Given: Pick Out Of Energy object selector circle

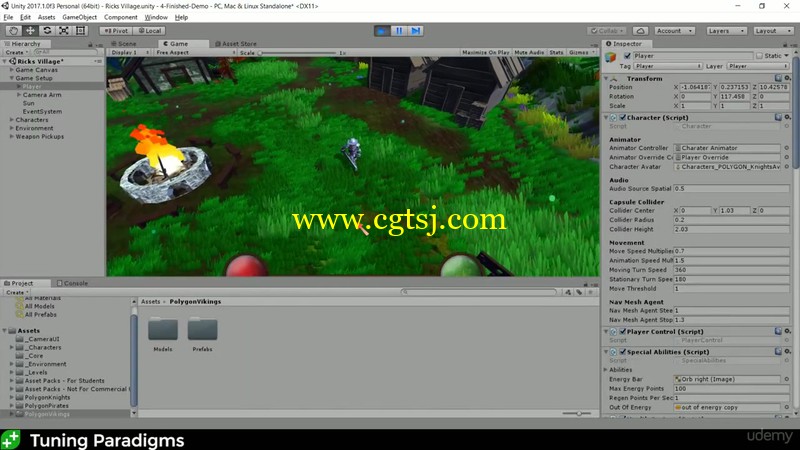Looking at the screenshot, I should click(786, 407).
